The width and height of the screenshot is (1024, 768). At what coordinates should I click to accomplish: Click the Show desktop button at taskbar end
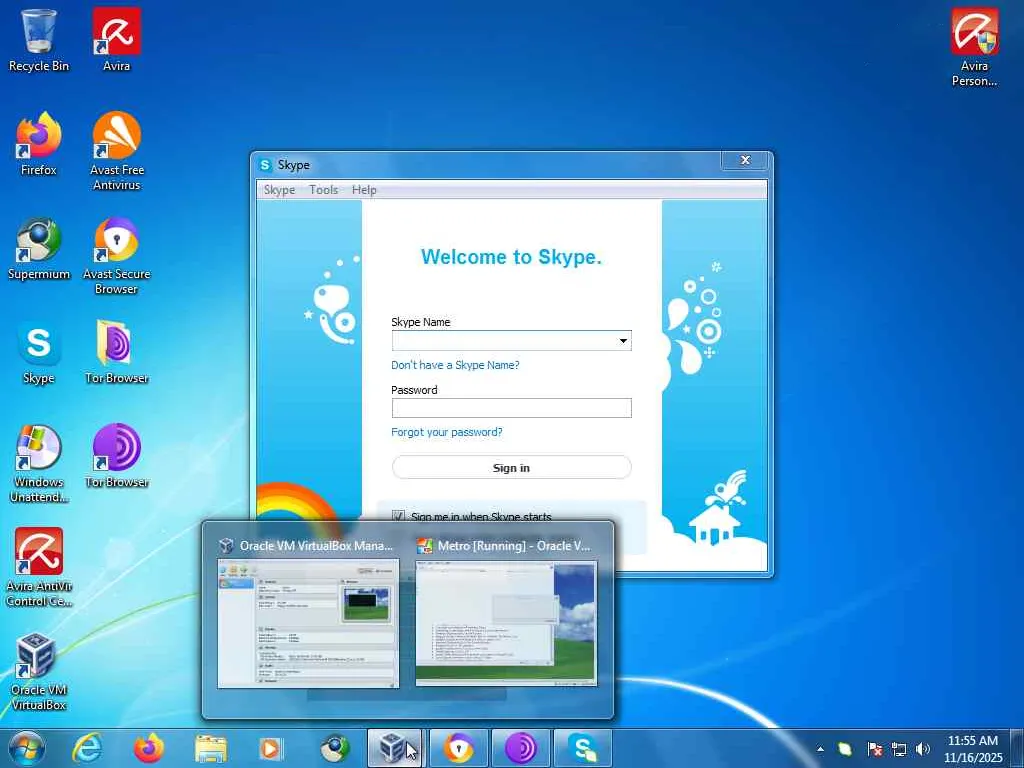1018,748
